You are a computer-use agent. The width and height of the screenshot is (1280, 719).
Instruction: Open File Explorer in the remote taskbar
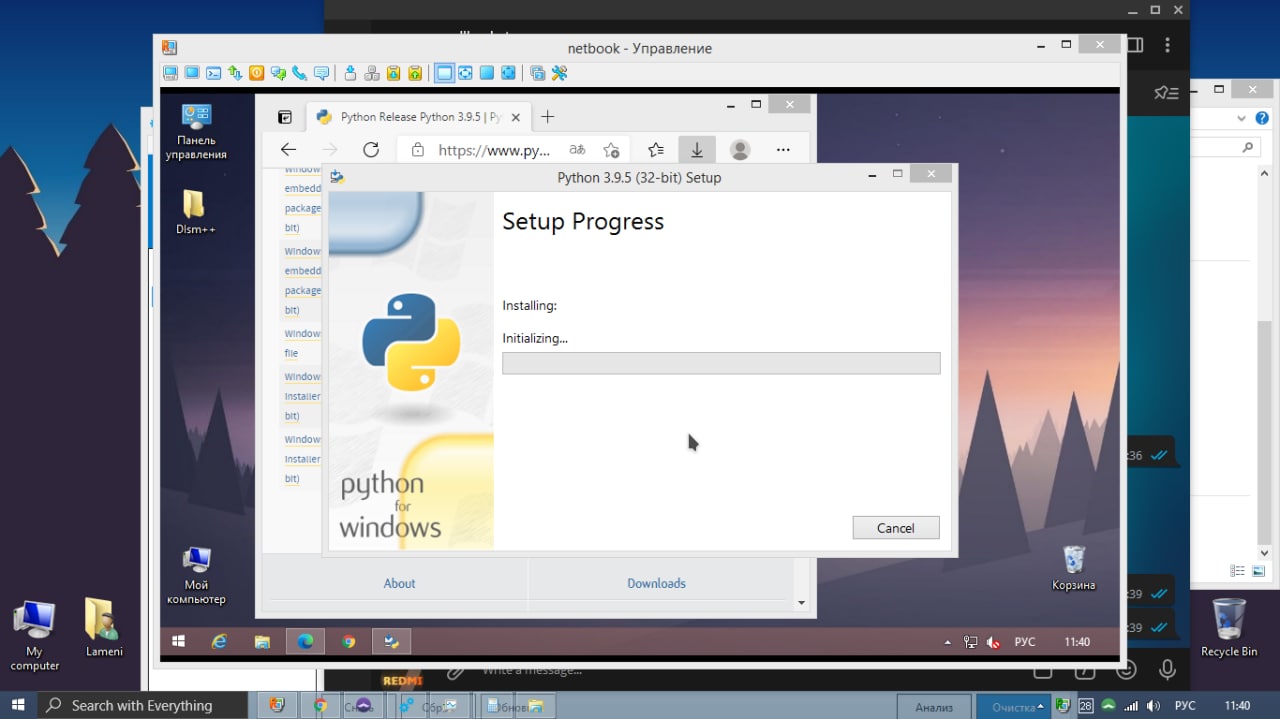(x=262, y=641)
